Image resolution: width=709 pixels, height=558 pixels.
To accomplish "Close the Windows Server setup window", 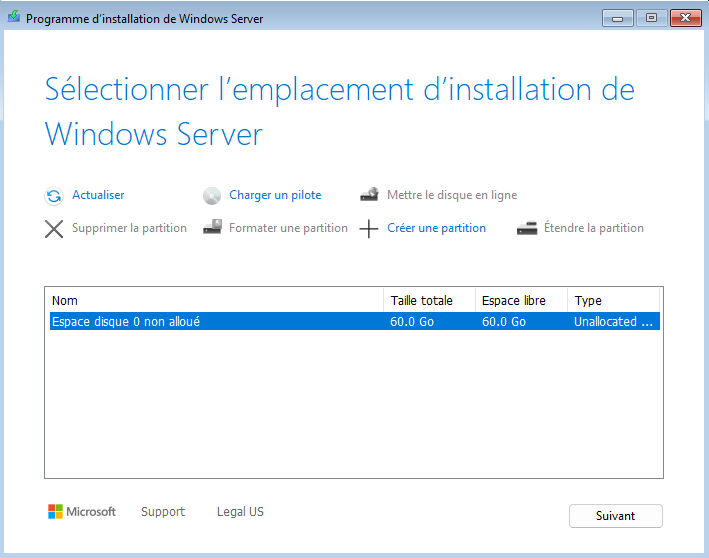I will point(684,18).
